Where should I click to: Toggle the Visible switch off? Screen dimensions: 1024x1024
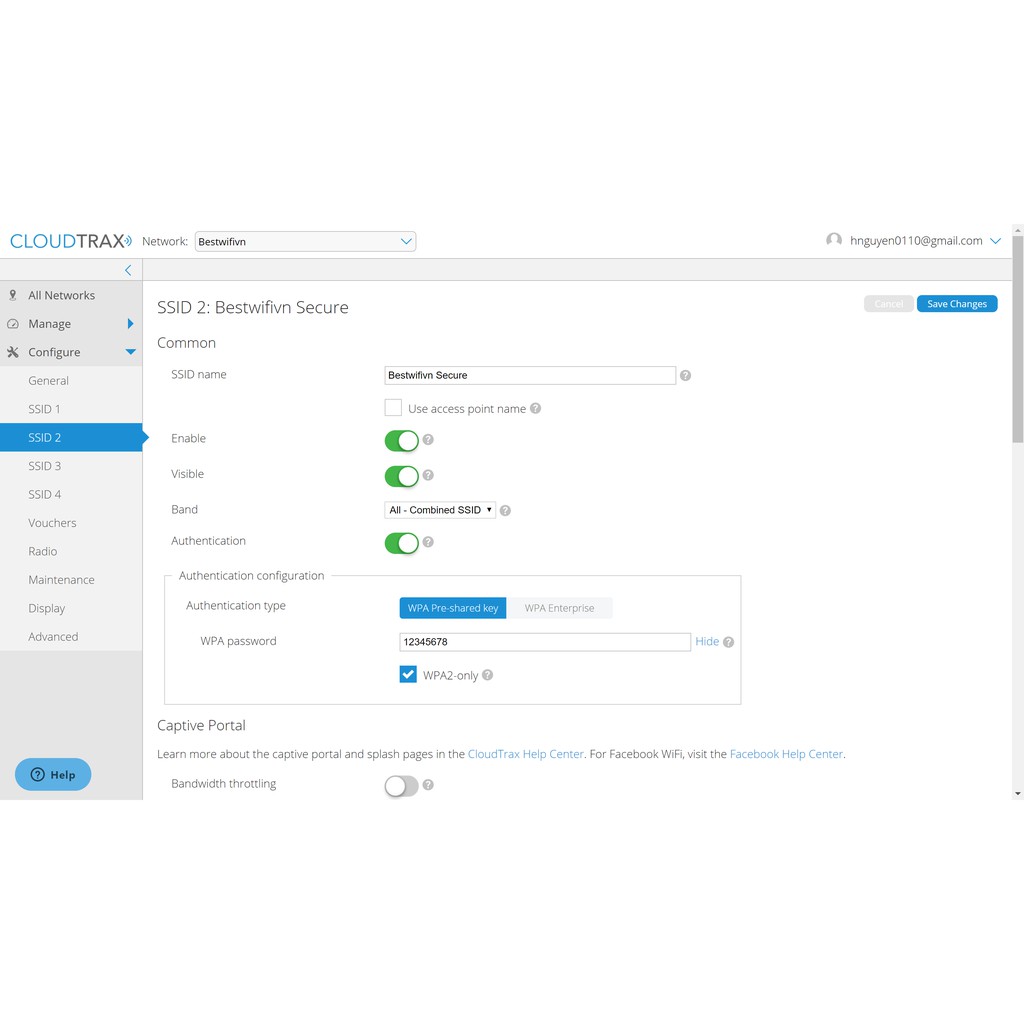pos(402,476)
